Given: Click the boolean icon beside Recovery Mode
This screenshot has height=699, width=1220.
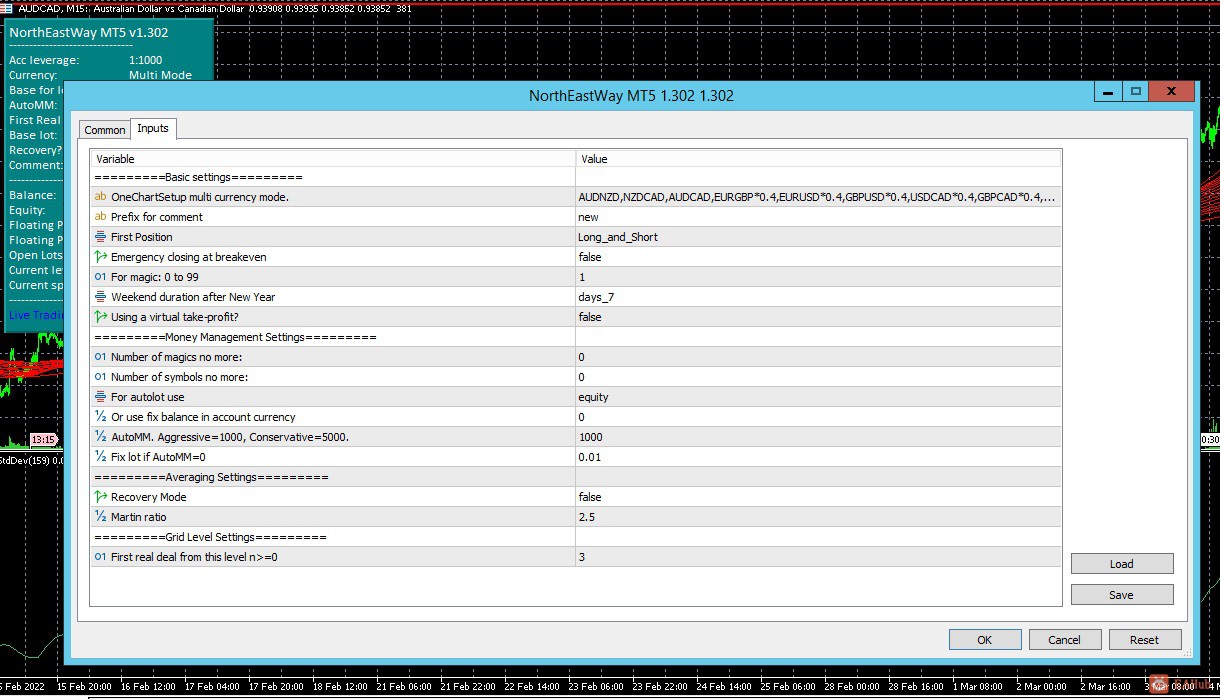Looking at the screenshot, I should (x=100, y=497).
